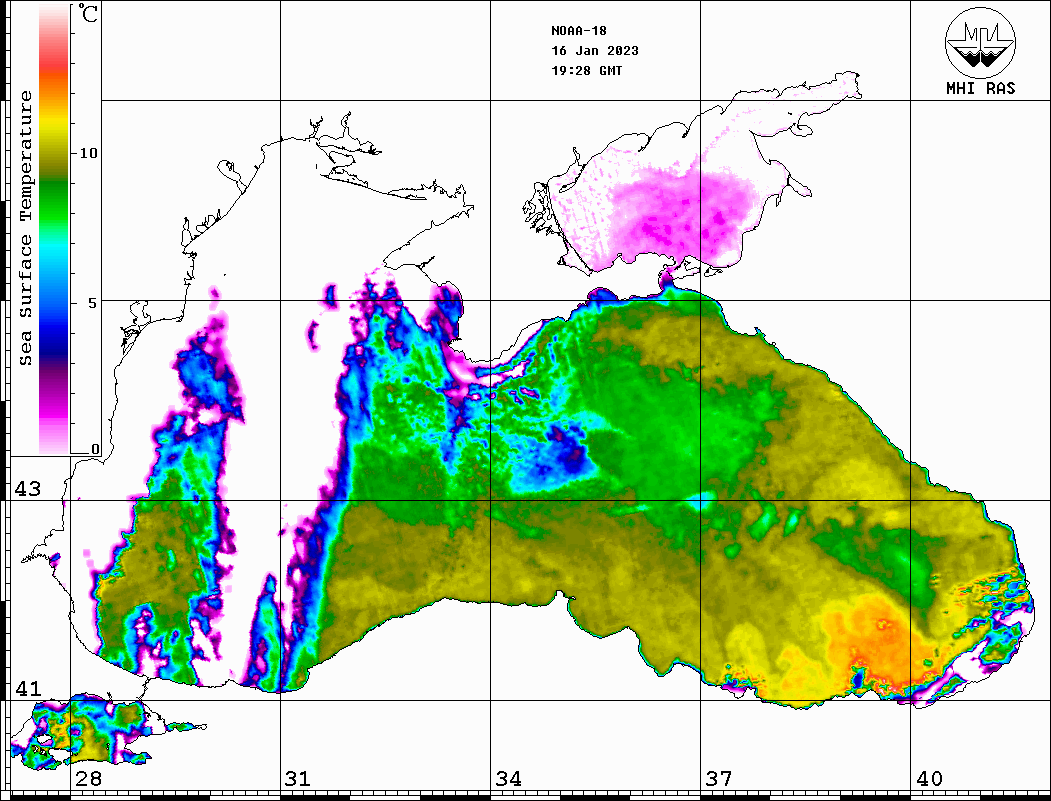This screenshot has width=1051, height=801.
Task: Click the Sea Surface Temperature legend title
Action: pos(25,229)
